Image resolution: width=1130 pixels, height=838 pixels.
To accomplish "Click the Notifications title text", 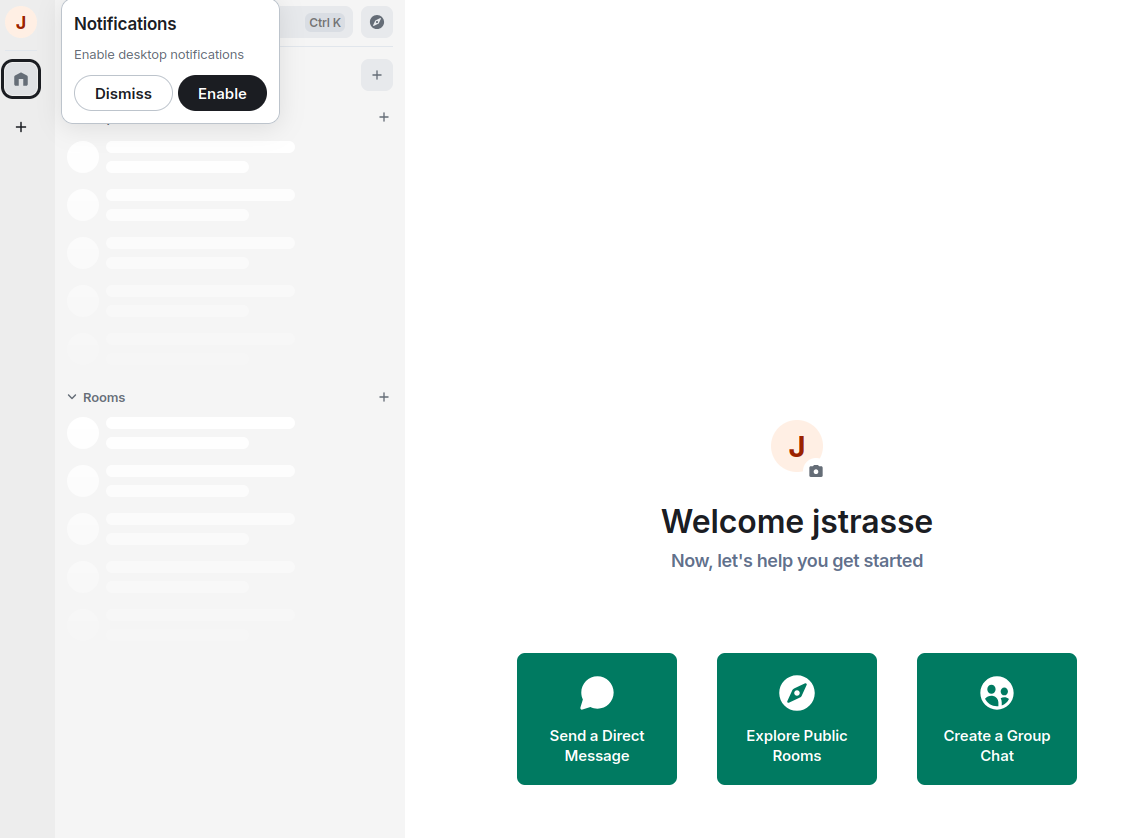I will coord(125,24).
